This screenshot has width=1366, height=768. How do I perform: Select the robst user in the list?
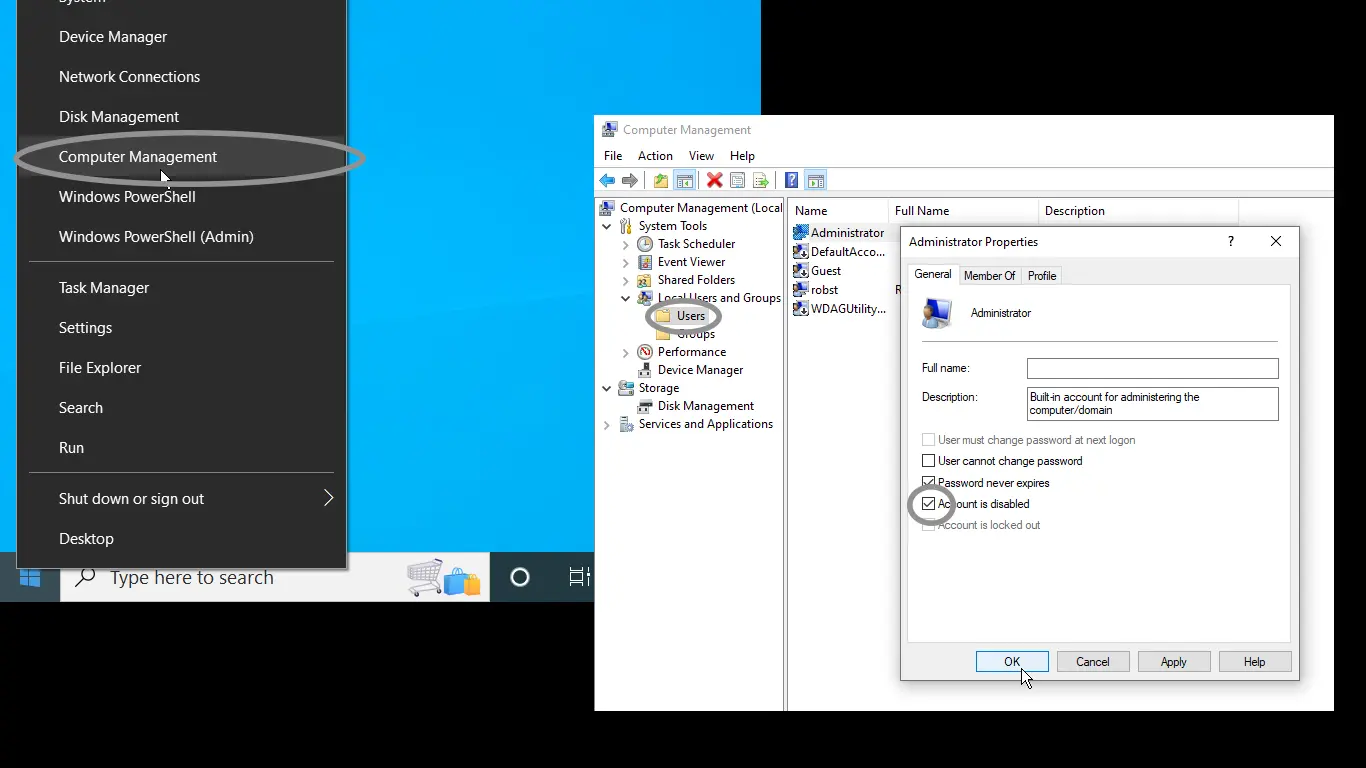[x=815, y=290]
